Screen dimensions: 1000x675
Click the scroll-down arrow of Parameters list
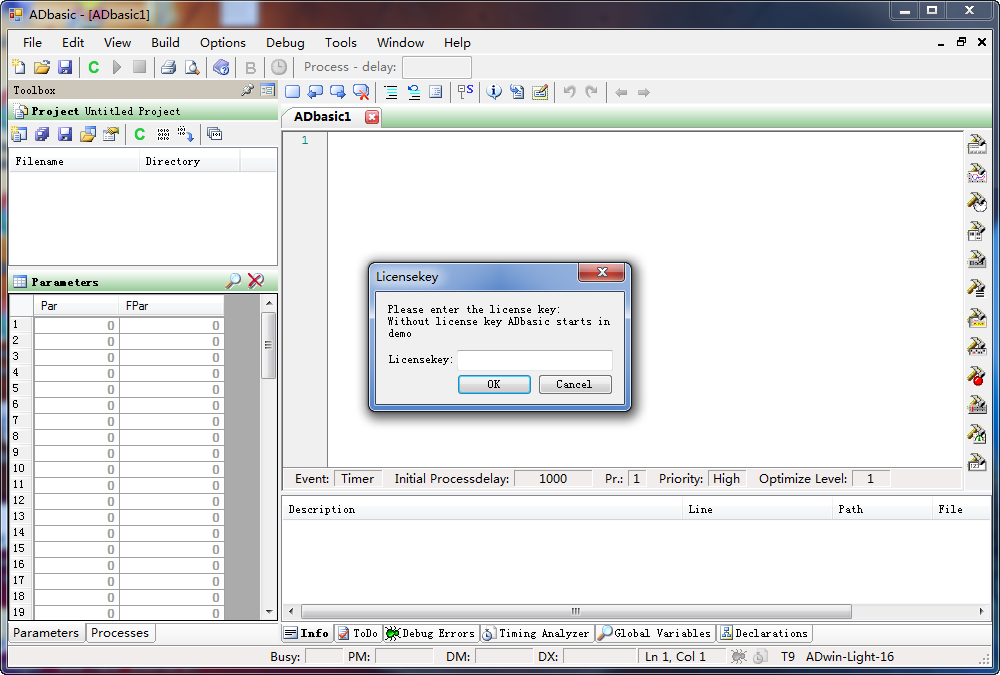(268, 611)
